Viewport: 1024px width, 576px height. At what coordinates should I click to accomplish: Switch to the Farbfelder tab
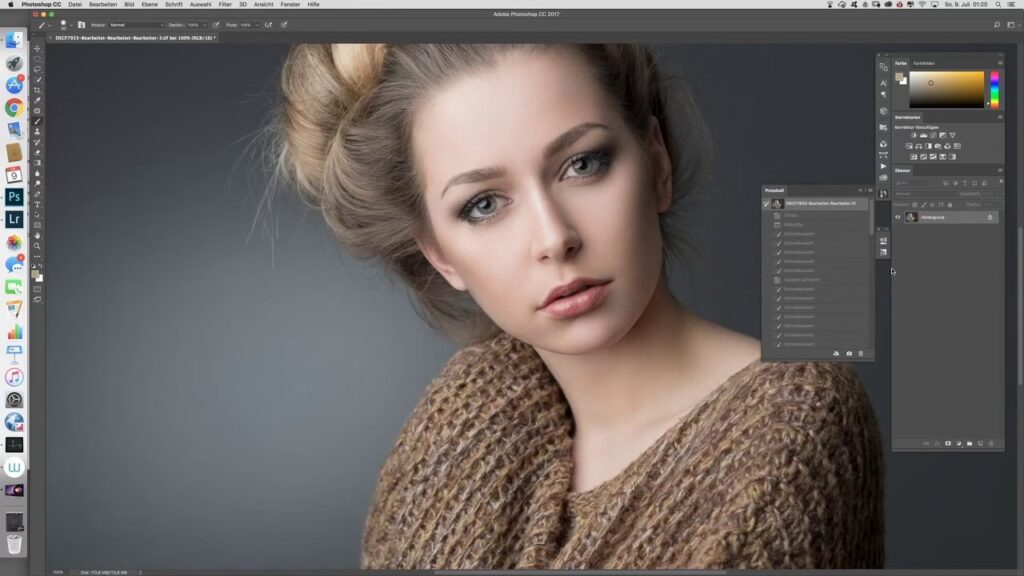point(924,63)
